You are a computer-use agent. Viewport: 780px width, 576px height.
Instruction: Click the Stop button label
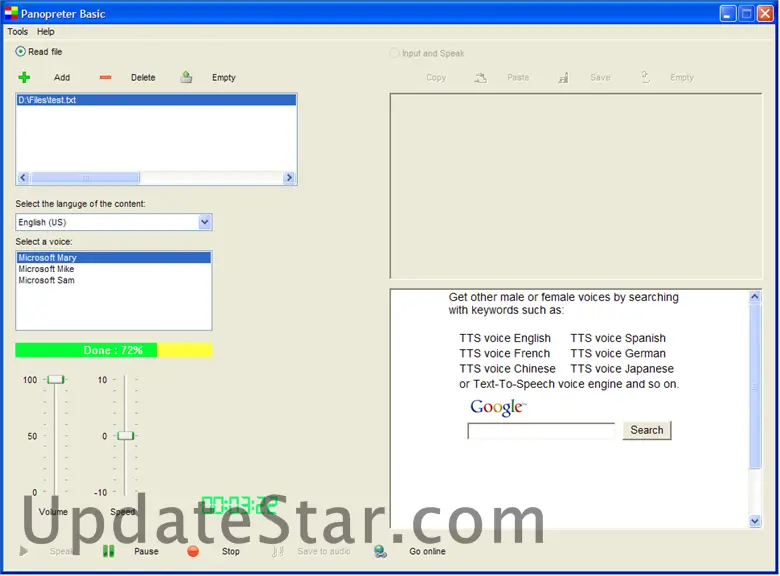(230, 551)
